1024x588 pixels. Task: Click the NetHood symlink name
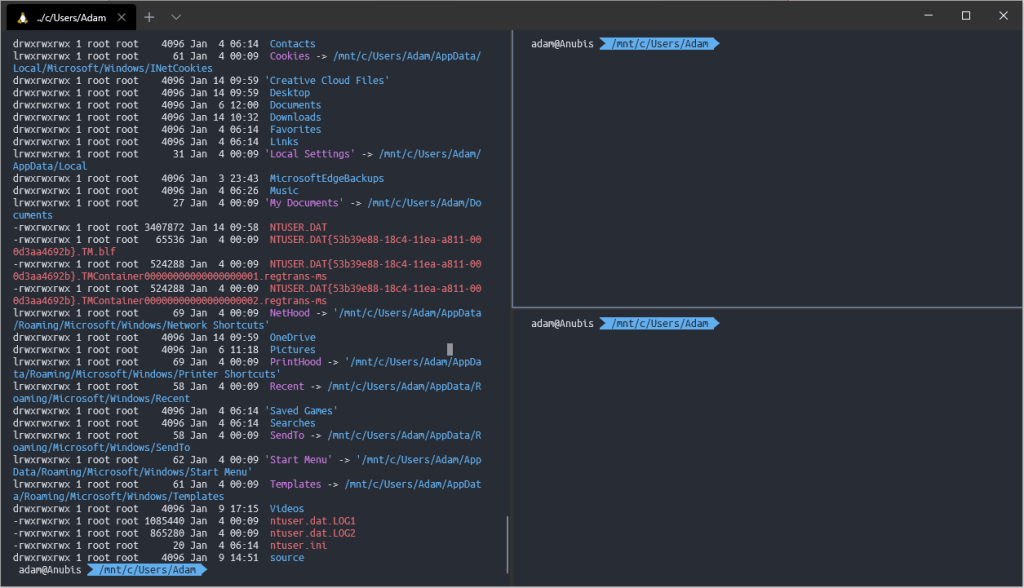tap(290, 313)
